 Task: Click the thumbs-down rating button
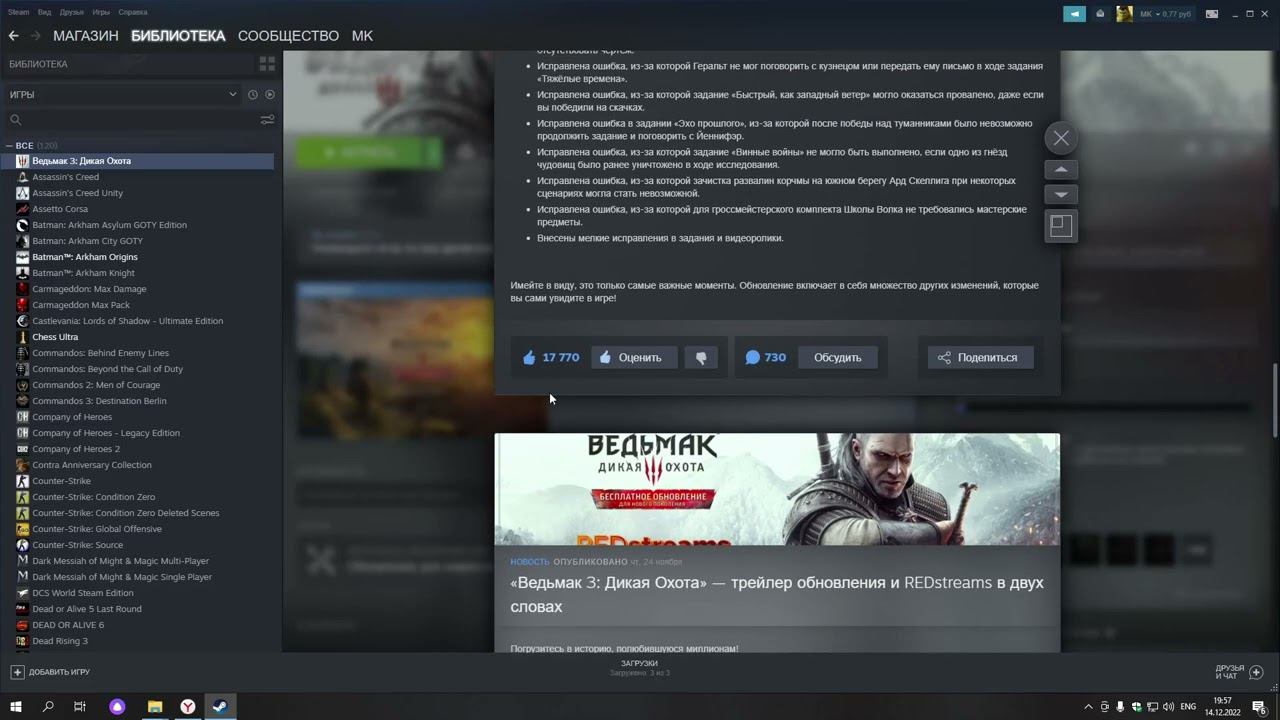(x=701, y=357)
